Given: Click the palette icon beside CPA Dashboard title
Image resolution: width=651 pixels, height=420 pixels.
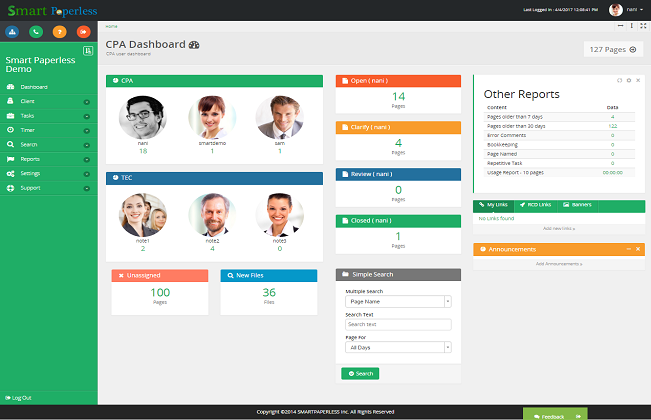Looking at the screenshot, I should (x=194, y=45).
